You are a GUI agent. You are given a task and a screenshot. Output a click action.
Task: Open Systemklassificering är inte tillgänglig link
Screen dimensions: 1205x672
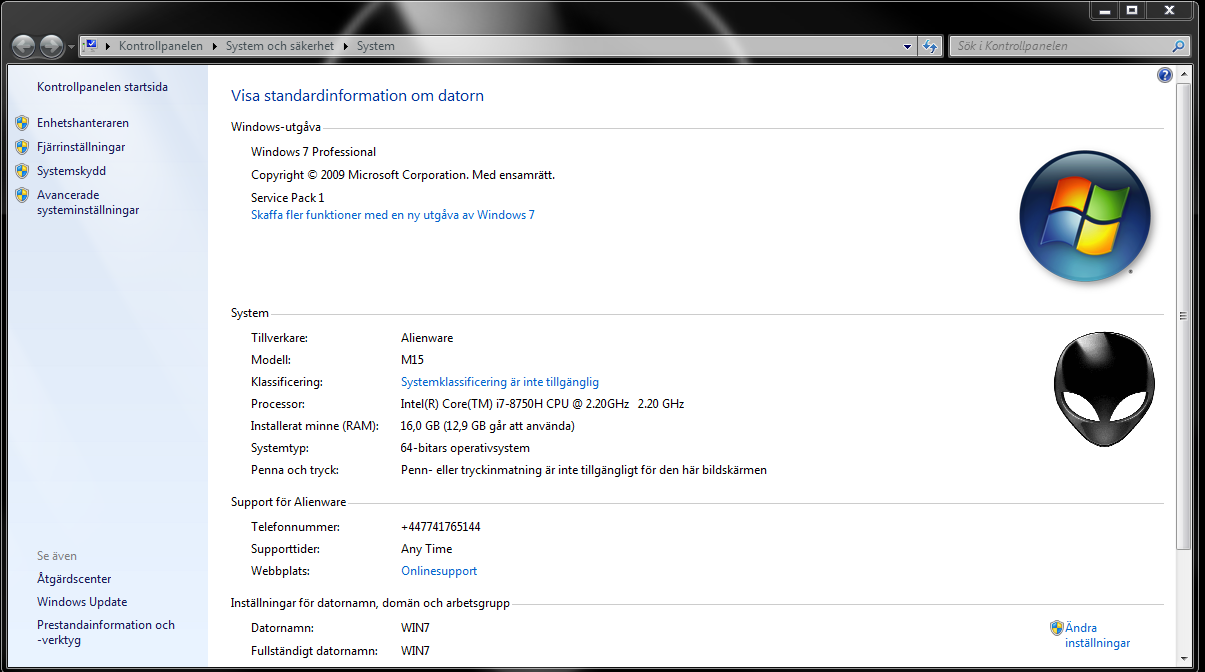point(500,382)
